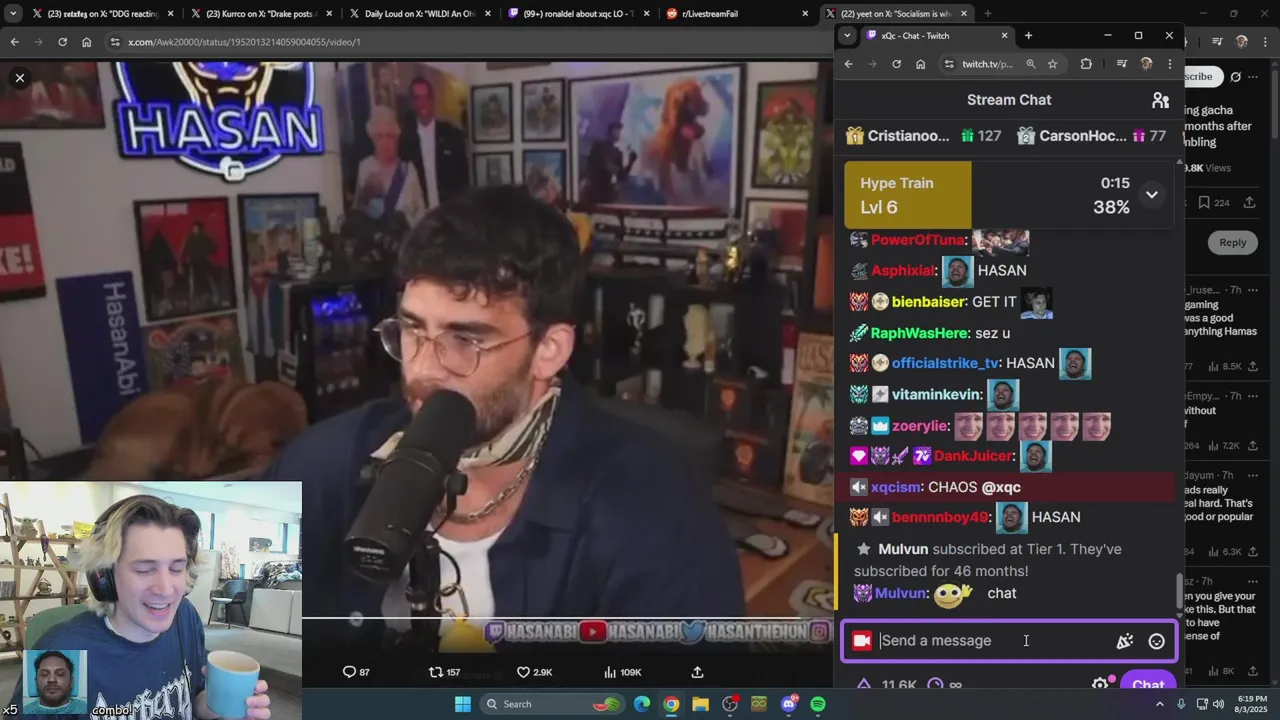Go back in the main Chrome window
Screen dimensions: 1280x720
(14, 42)
